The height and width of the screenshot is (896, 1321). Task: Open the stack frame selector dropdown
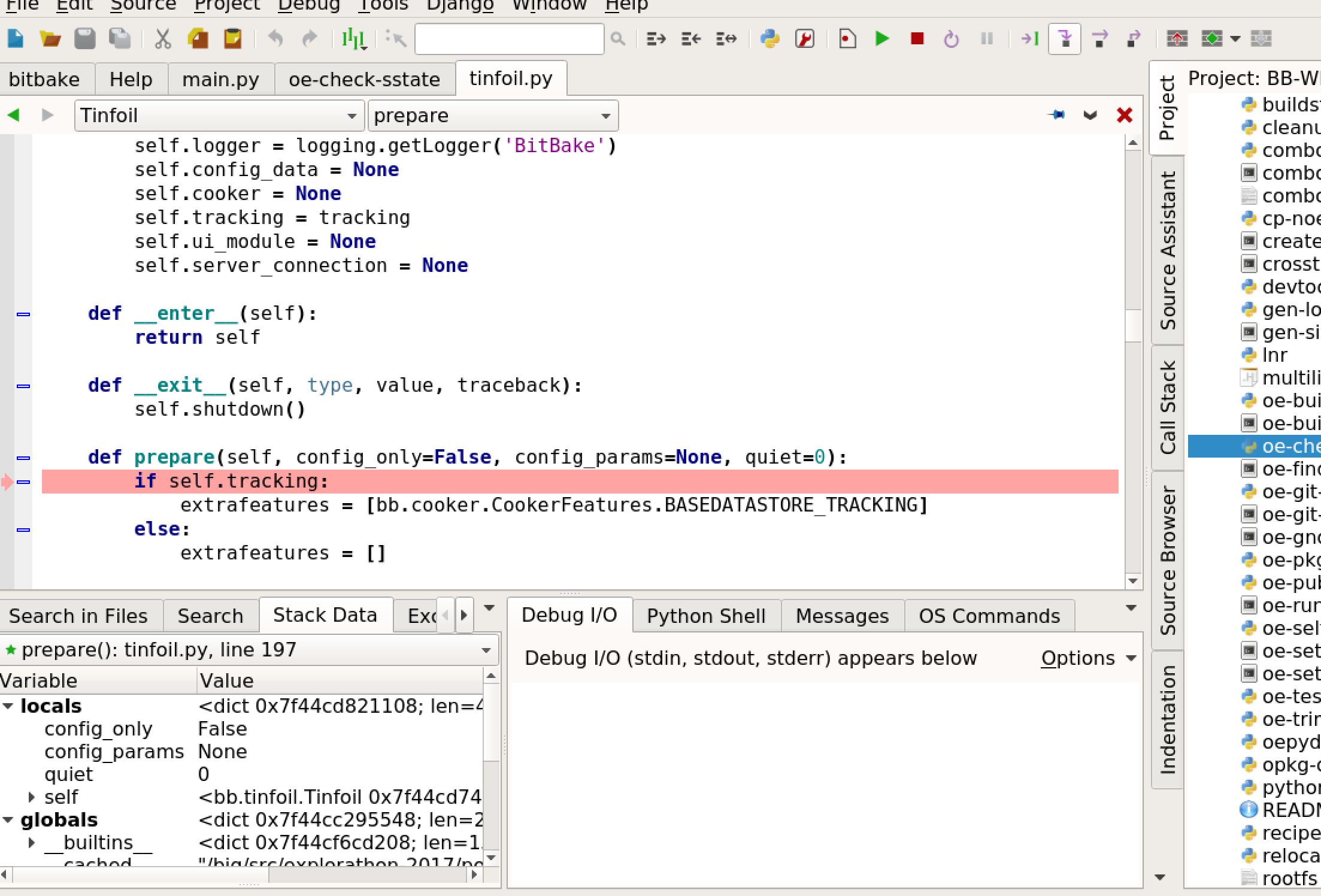[486, 650]
